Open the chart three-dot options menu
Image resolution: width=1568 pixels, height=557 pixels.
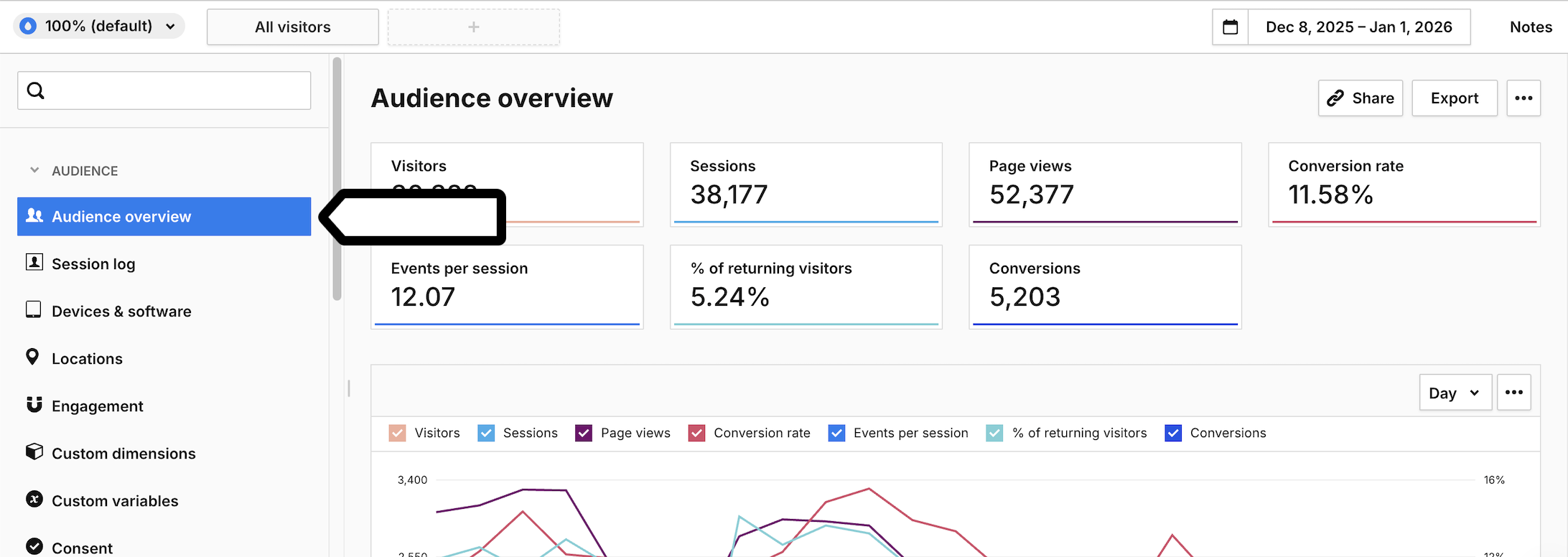click(1514, 393)
